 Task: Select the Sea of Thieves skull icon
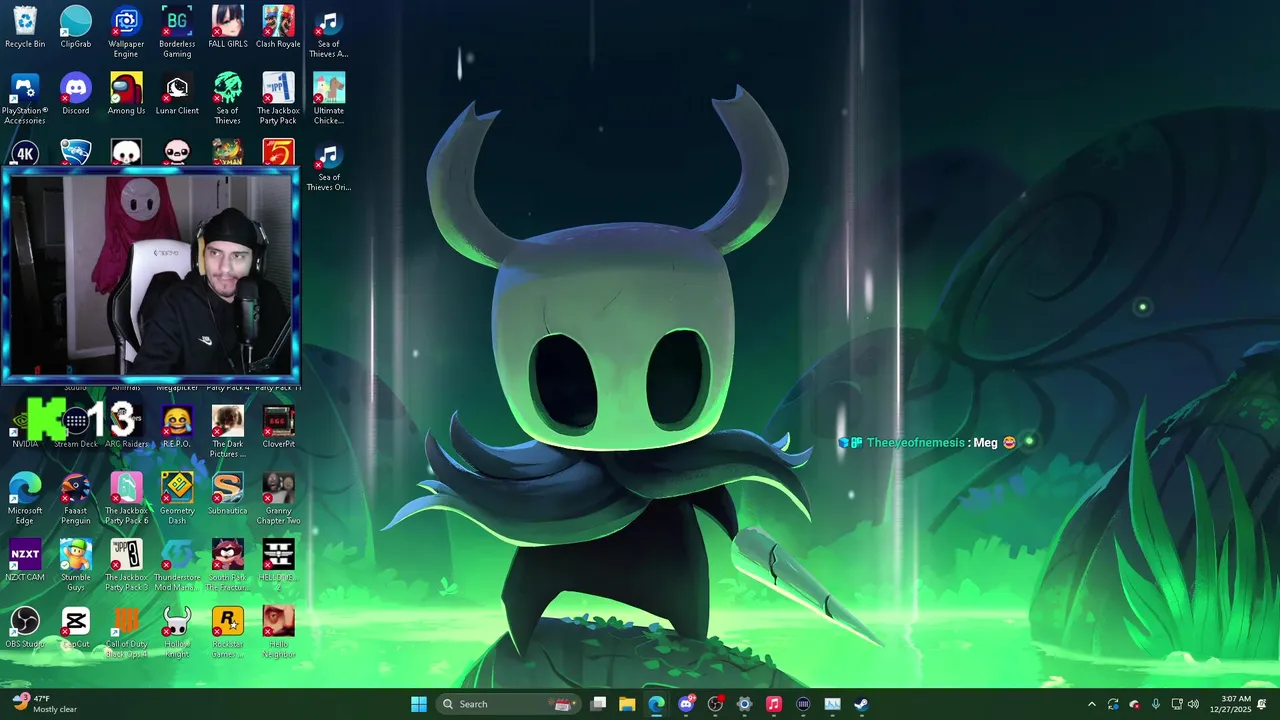pos(228,99)
